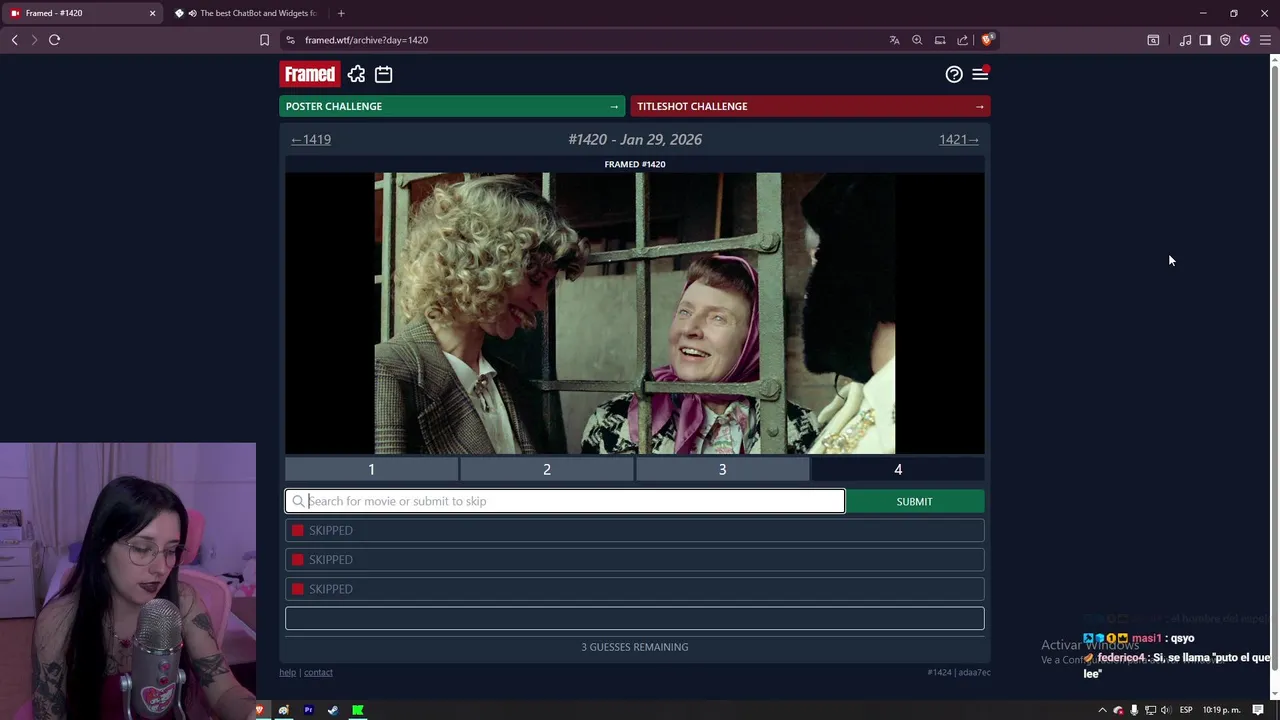Click the first SKIPPED guess row
Viewport: 1280px width, 720px height.
click(635, 530)
